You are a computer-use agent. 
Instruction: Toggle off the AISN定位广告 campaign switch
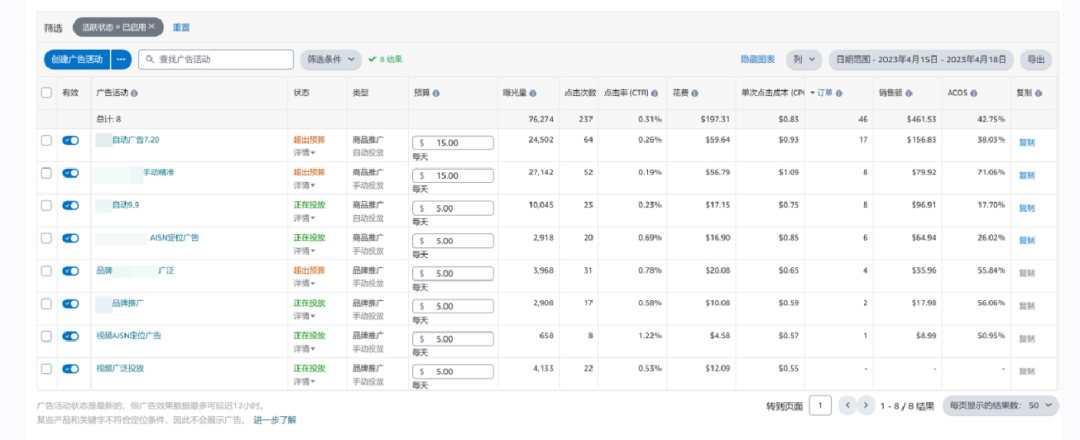pos(70,238)
